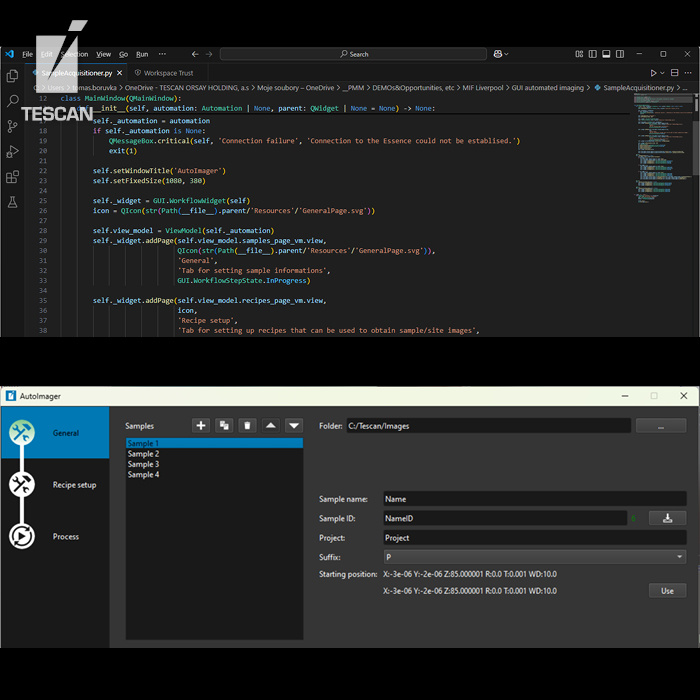Open the Extensions view in activity bar

[12, 177]
